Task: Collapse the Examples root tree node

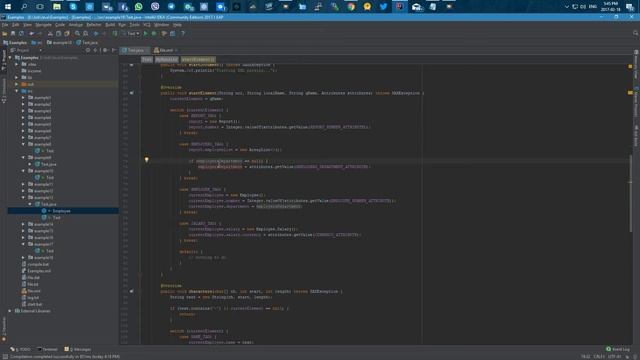Action: click(10, 58)
